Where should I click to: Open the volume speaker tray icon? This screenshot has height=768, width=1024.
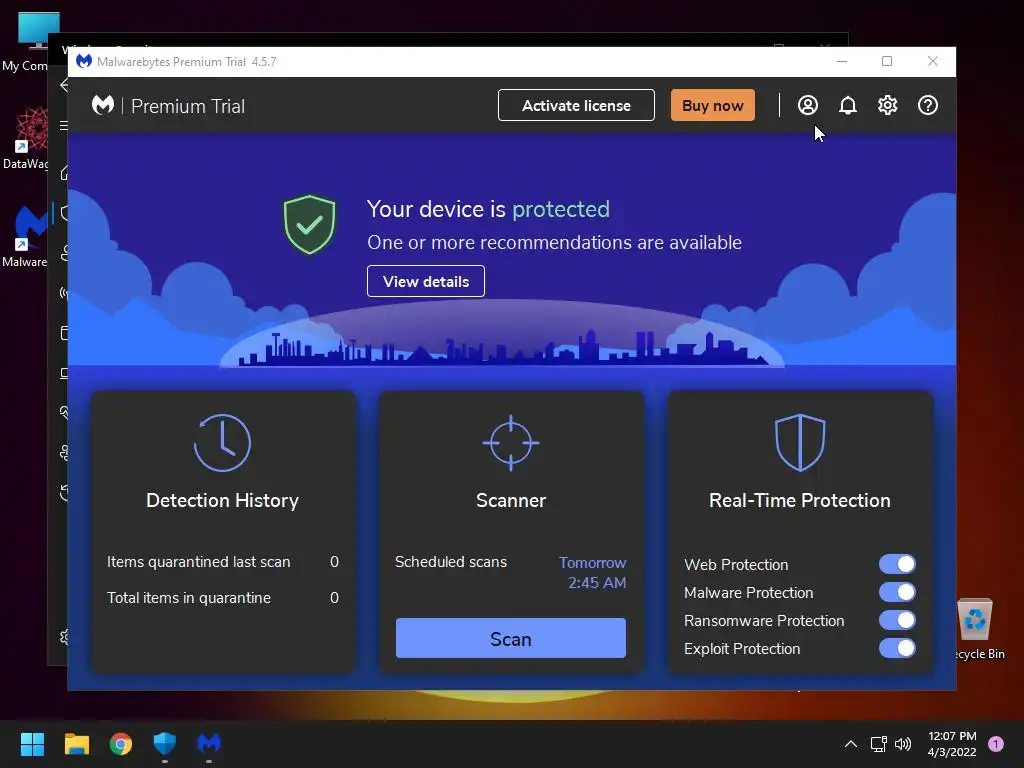click(903, 744)
